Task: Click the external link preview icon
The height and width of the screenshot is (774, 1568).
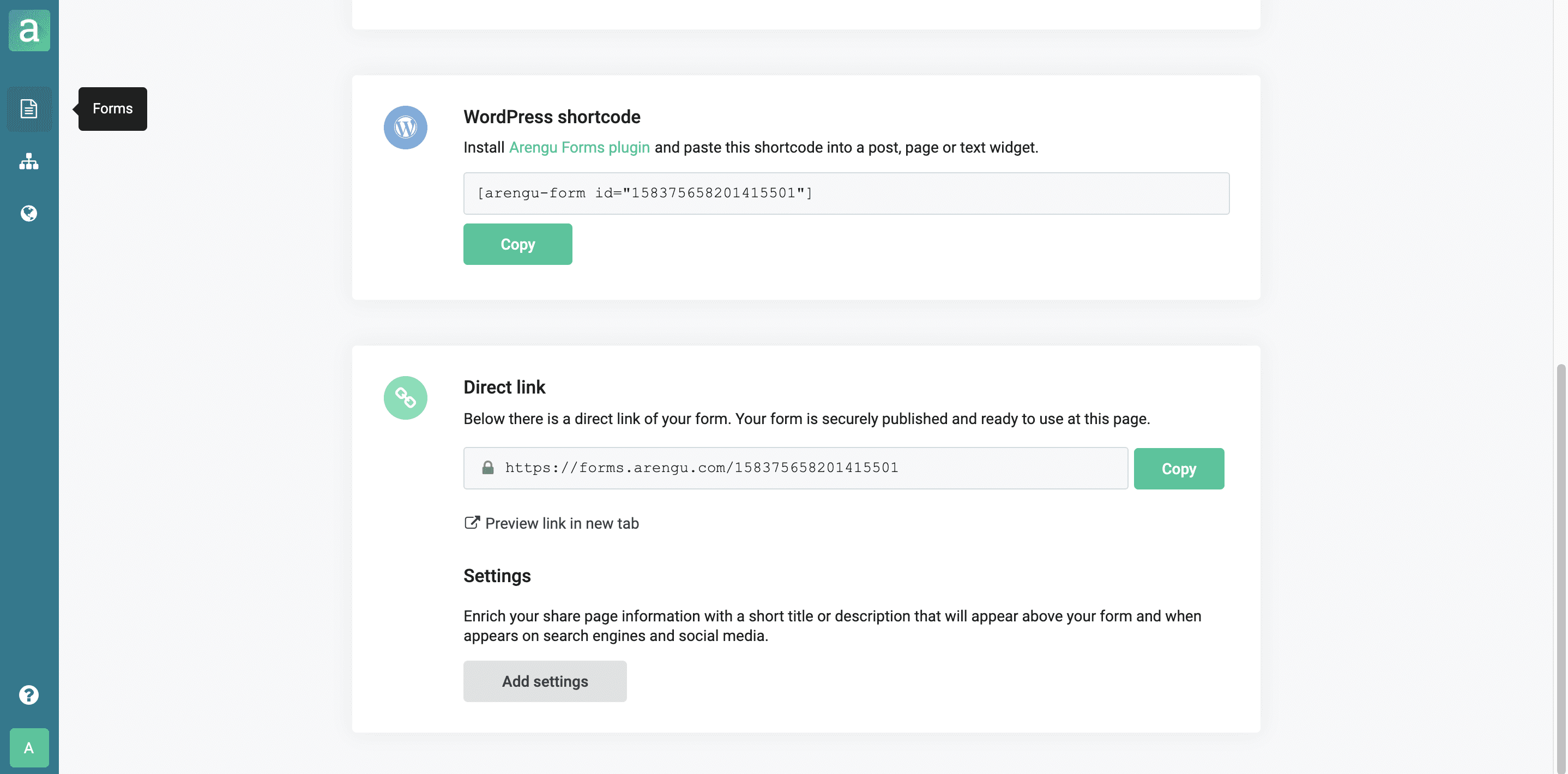Action: click(x=472, y=523)
